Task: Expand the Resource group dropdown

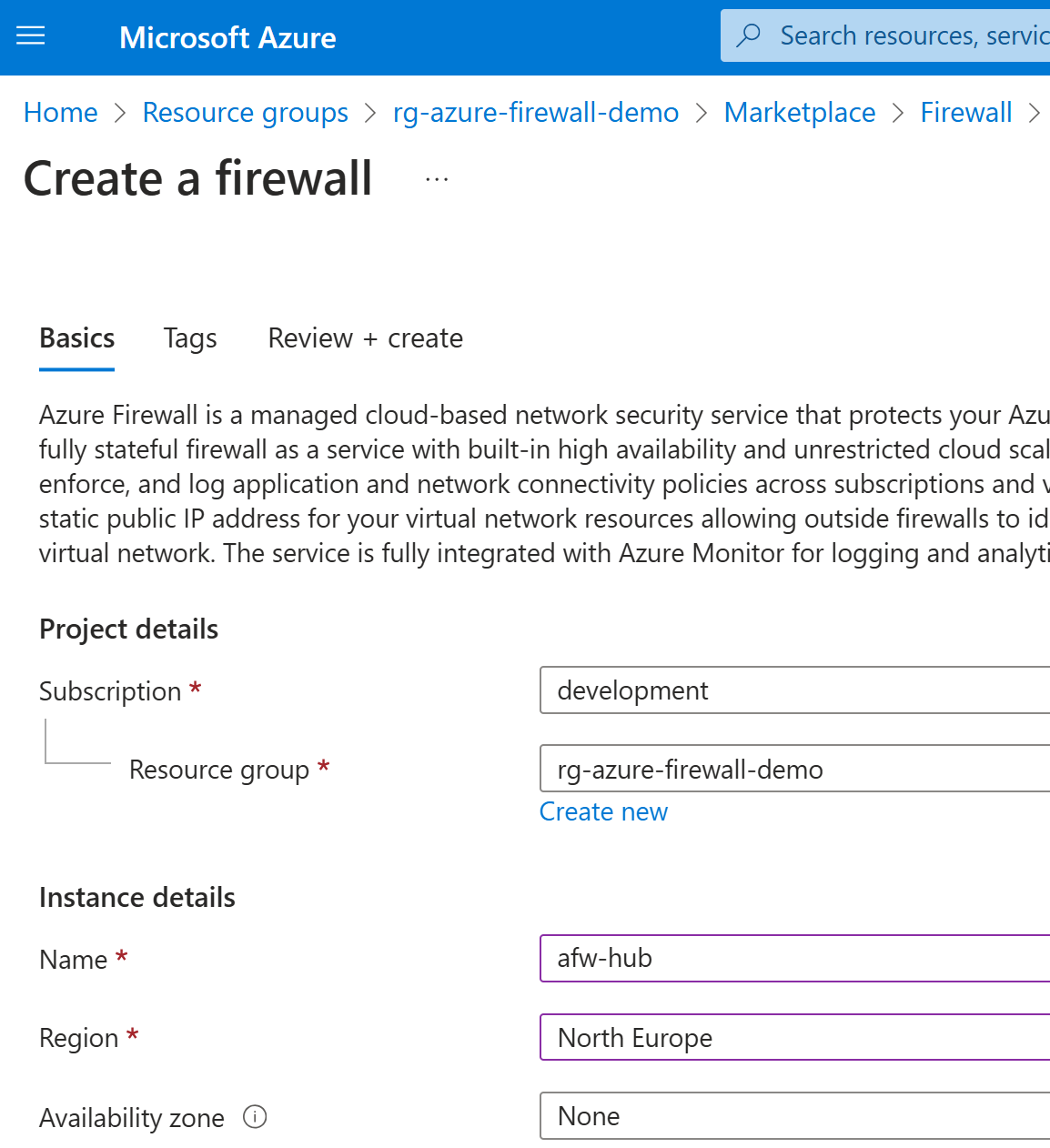Action: pyautogui.click(x=794, y=769)
